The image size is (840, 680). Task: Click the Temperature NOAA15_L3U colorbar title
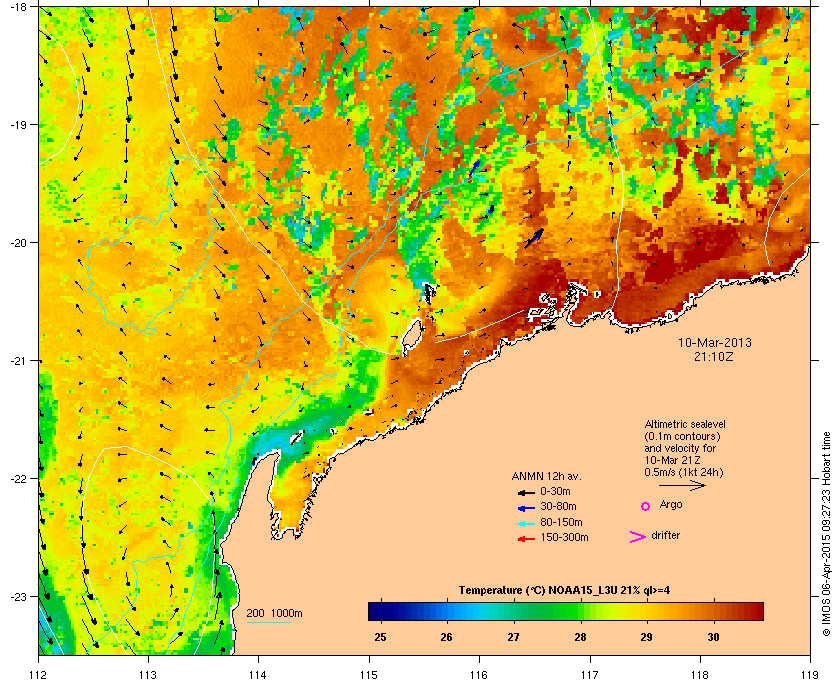564,591
